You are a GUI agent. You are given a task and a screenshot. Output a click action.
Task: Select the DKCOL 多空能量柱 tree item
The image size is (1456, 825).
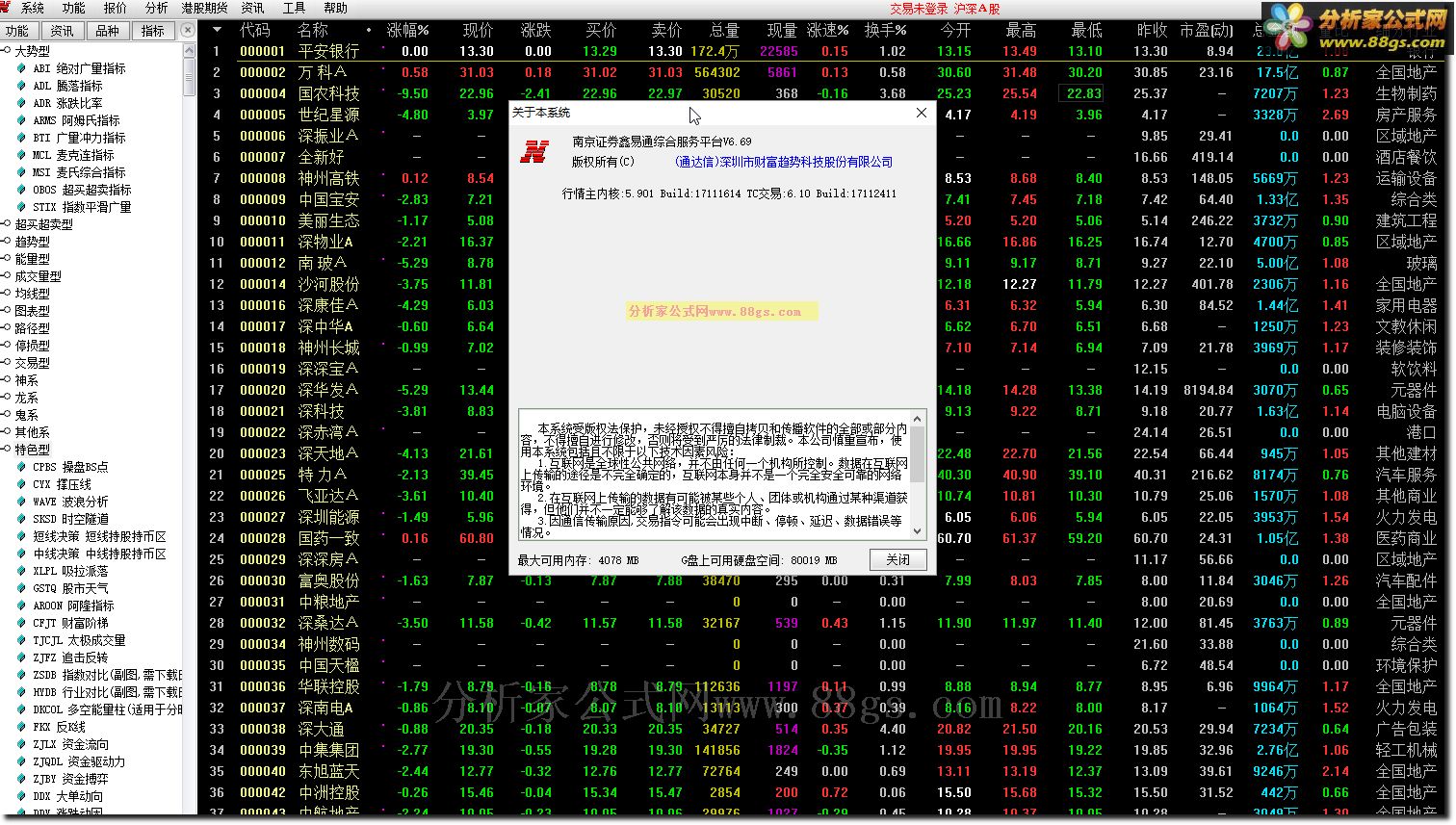point(107,709)
